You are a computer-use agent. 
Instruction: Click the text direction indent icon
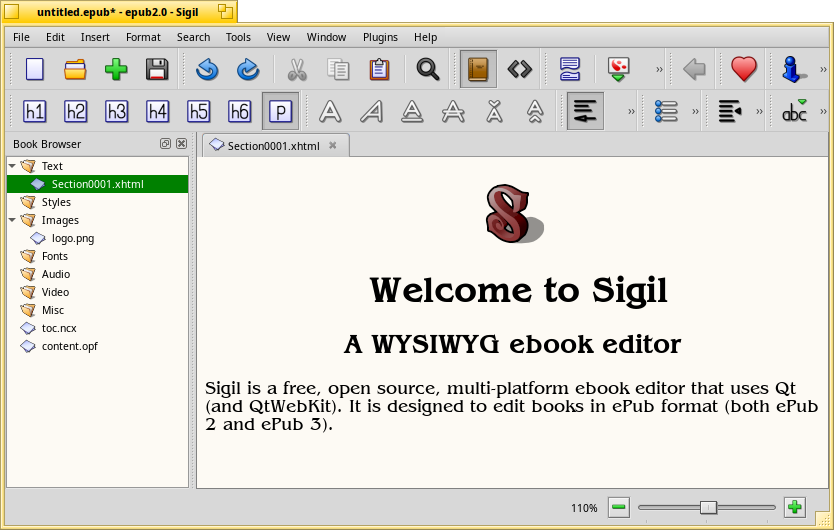tap(730, 111)
